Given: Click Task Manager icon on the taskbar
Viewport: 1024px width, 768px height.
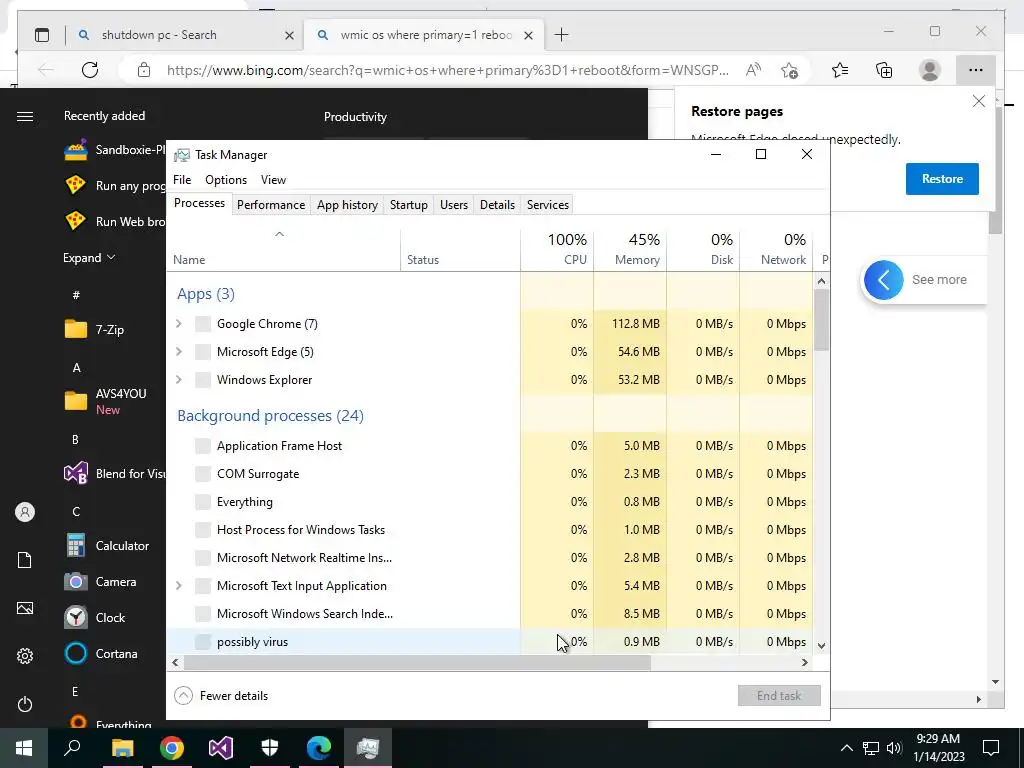Looking at the screenshot, I should coord(368,748).
